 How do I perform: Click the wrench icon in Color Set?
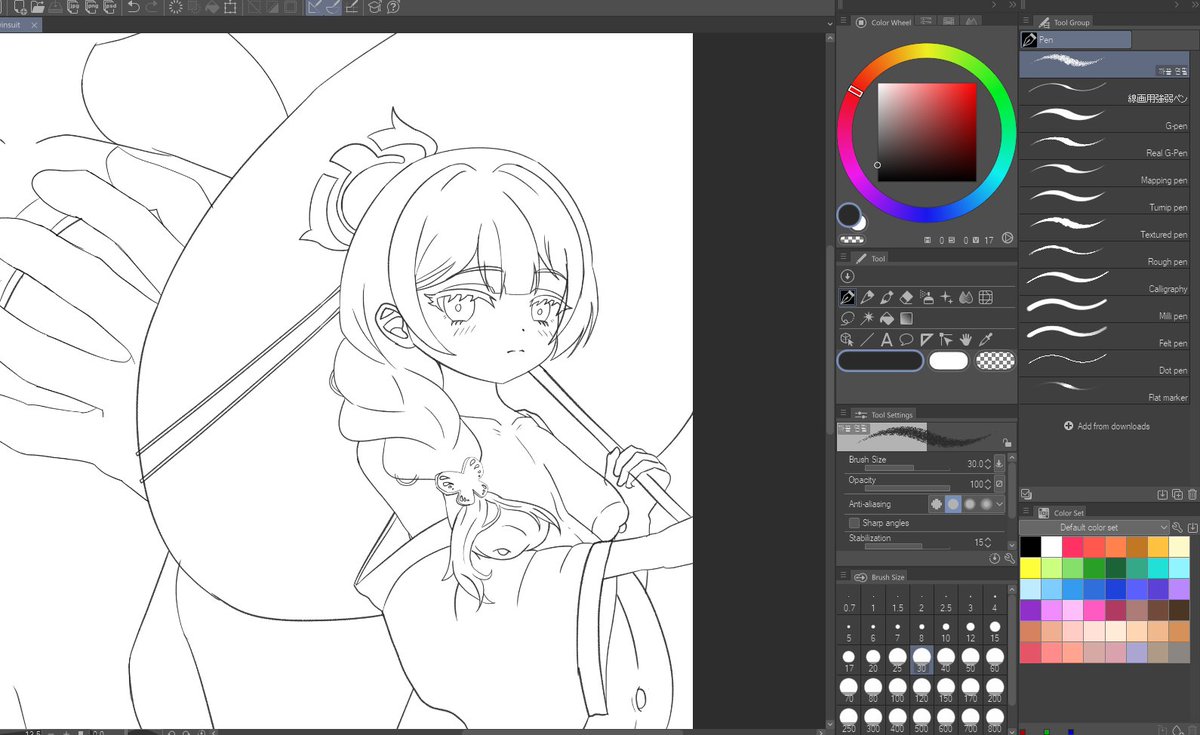pyautogui.click(x=1178, y=527)
